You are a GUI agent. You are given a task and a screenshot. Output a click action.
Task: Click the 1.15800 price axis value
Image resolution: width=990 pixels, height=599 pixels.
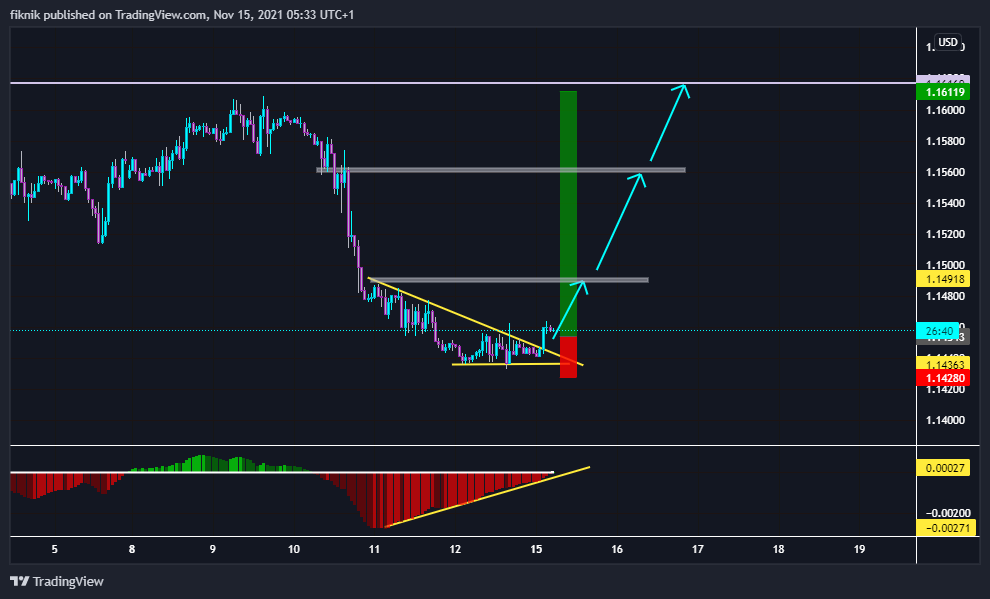[x=945, y=141]
